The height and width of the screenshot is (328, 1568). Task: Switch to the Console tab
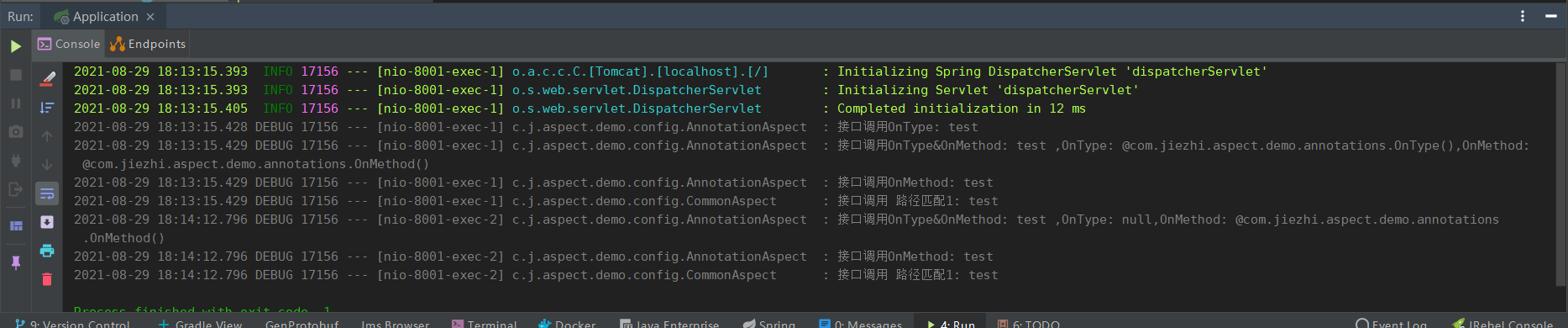point(69,44)
